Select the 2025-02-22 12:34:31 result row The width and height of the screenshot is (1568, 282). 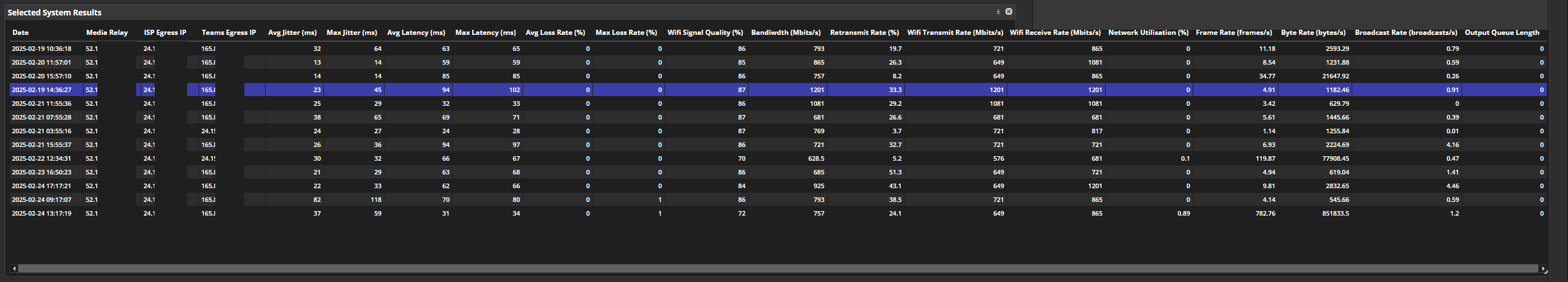tap(41, 159)
